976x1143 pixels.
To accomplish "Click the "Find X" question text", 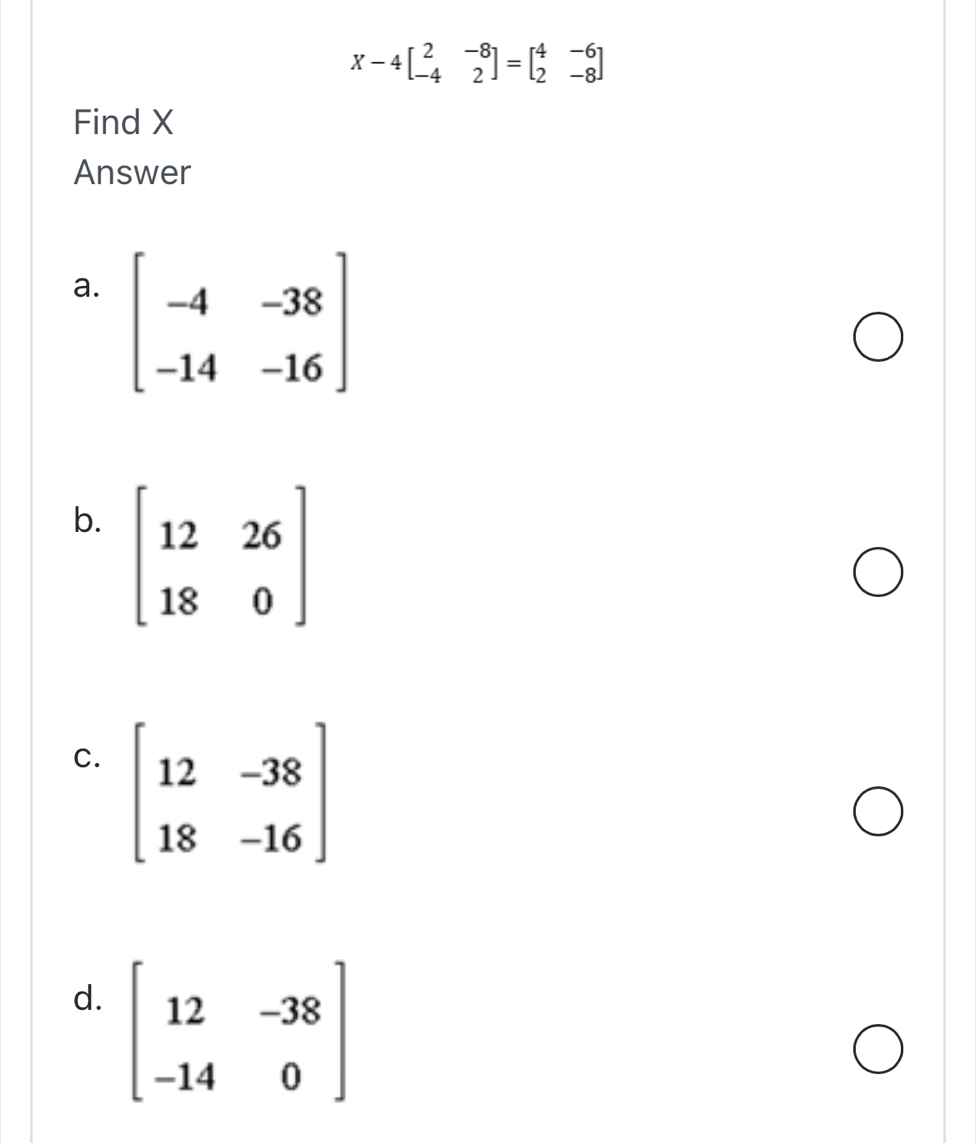I will [x=124, y=123].
